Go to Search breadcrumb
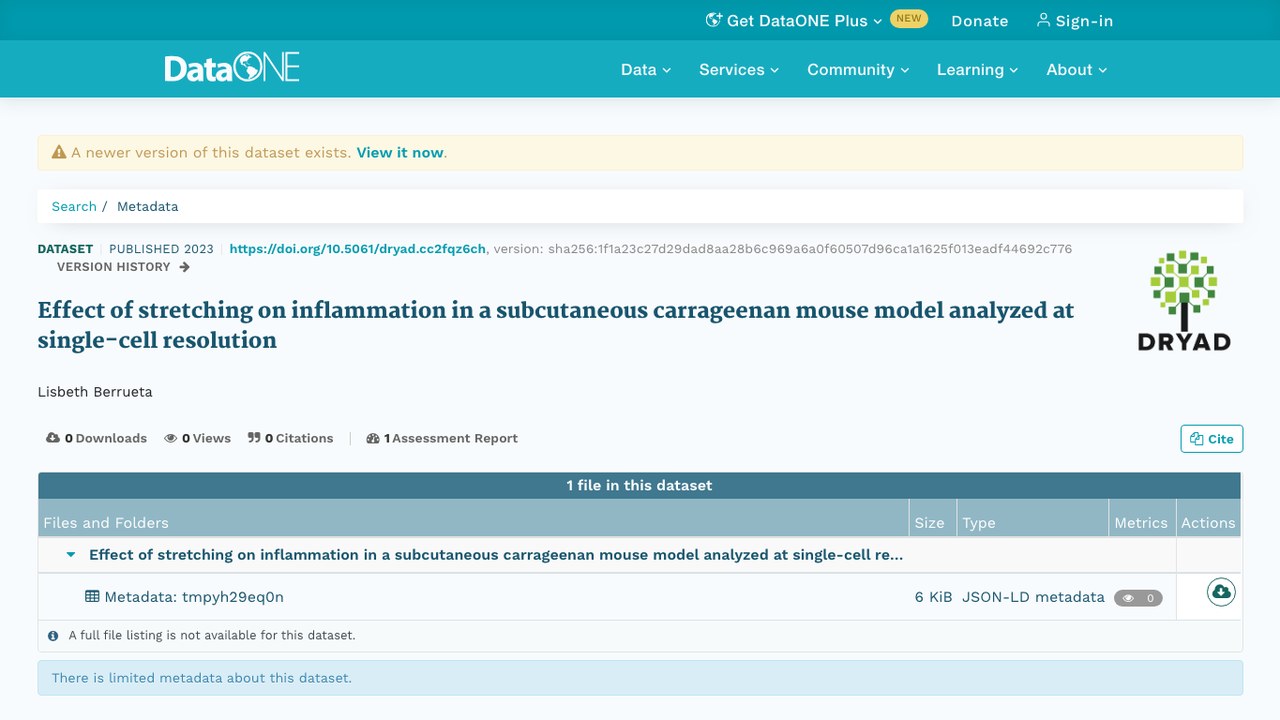 point(74,206)
